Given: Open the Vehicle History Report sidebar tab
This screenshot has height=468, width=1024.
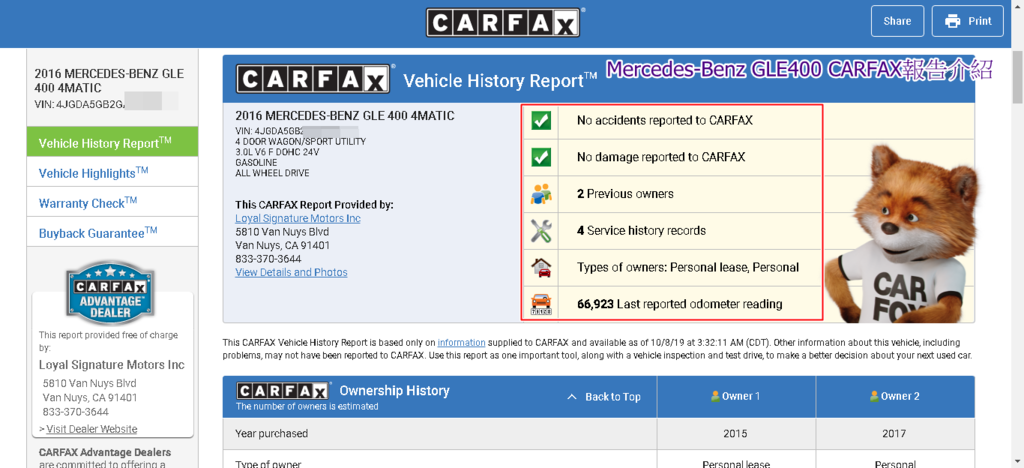Looking at the screenshot, I should tap(112, 143).
